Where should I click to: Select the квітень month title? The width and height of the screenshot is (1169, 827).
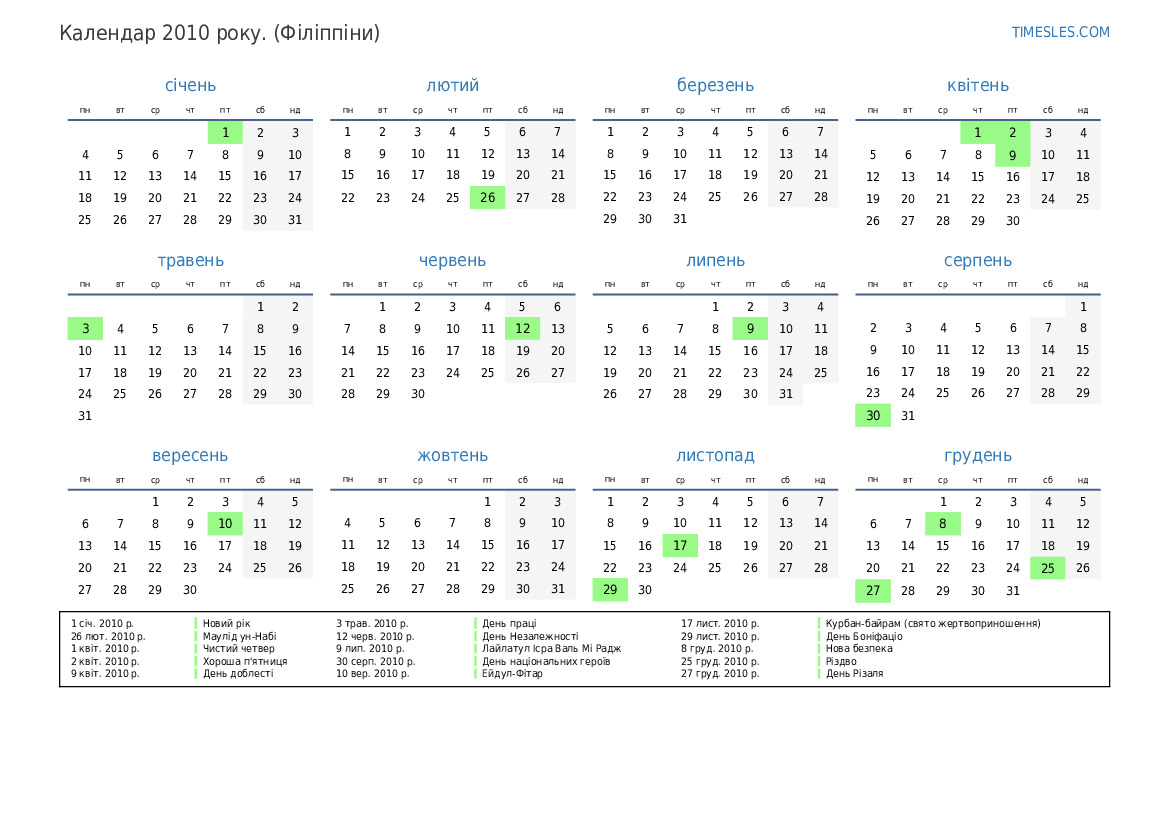[x=977, y=86]
